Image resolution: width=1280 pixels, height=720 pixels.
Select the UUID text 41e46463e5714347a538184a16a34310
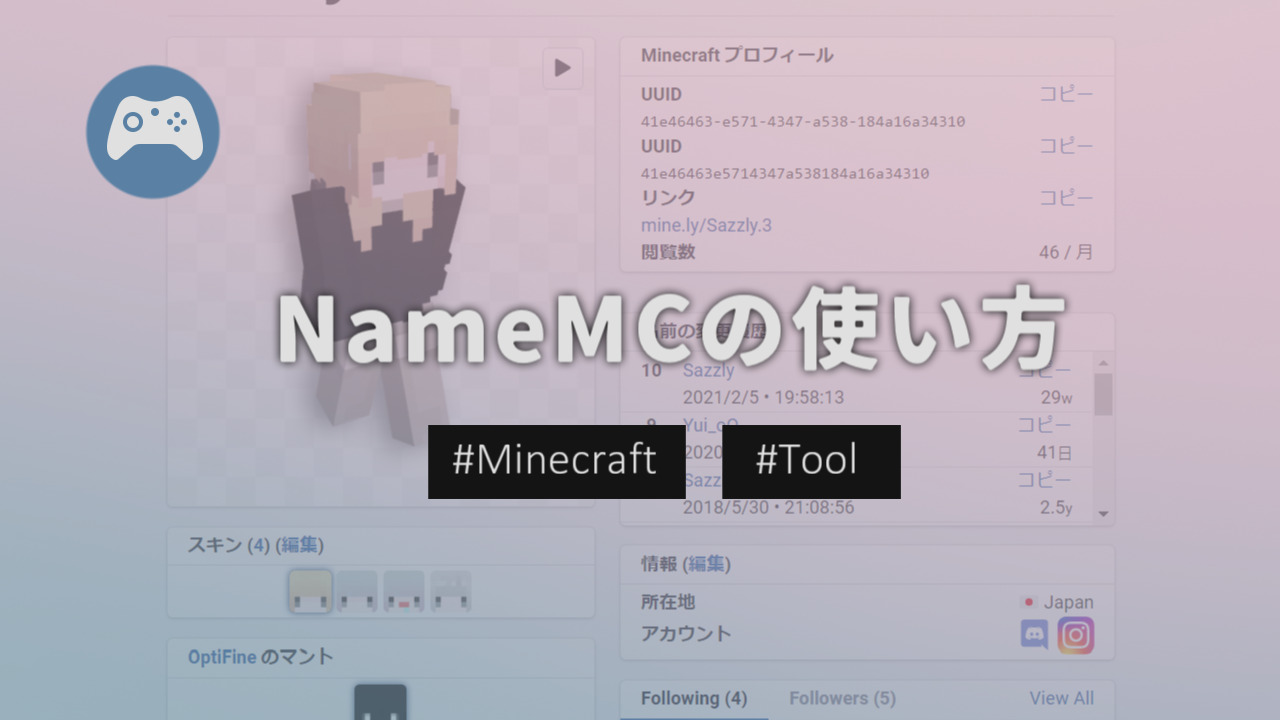pyautogui.click(x=785, y=173)
